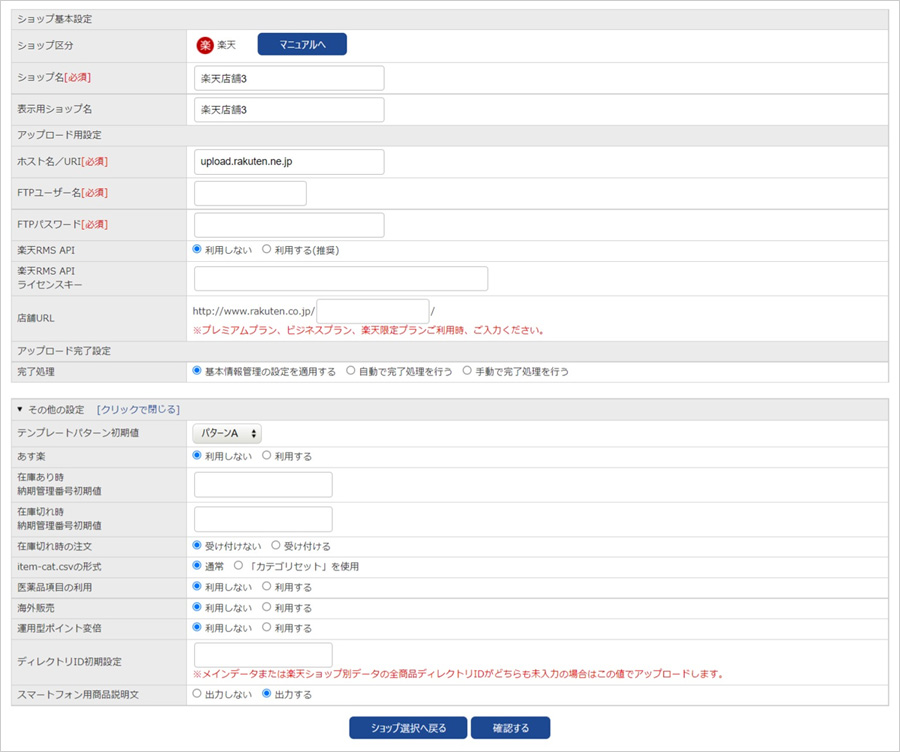Click 在庫切れ時 納期管理番号初期値 field
The height and width of the screenshot is (752, 900).
pos(263,519)
